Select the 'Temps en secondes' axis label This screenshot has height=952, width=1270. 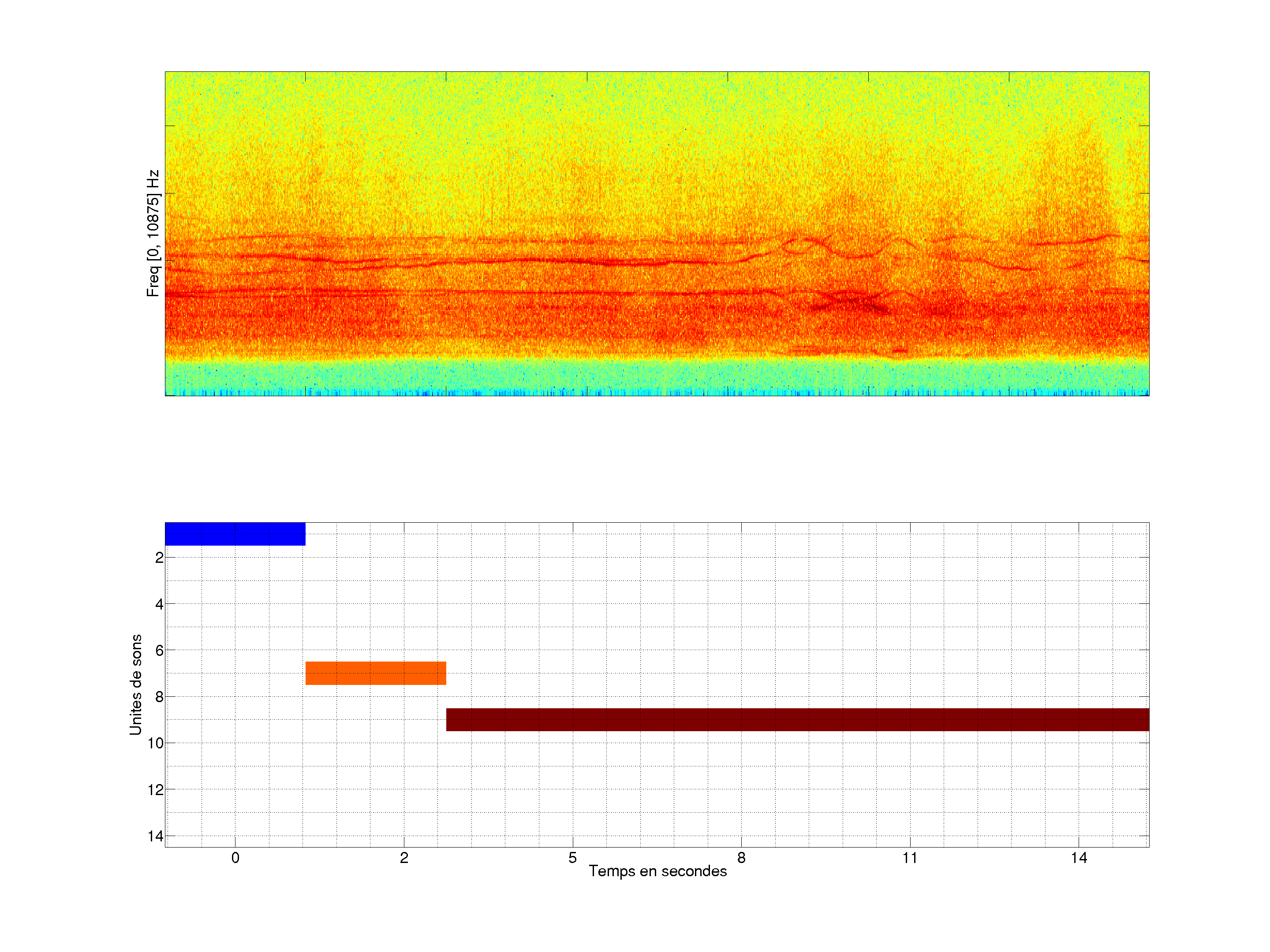(657, 871)
